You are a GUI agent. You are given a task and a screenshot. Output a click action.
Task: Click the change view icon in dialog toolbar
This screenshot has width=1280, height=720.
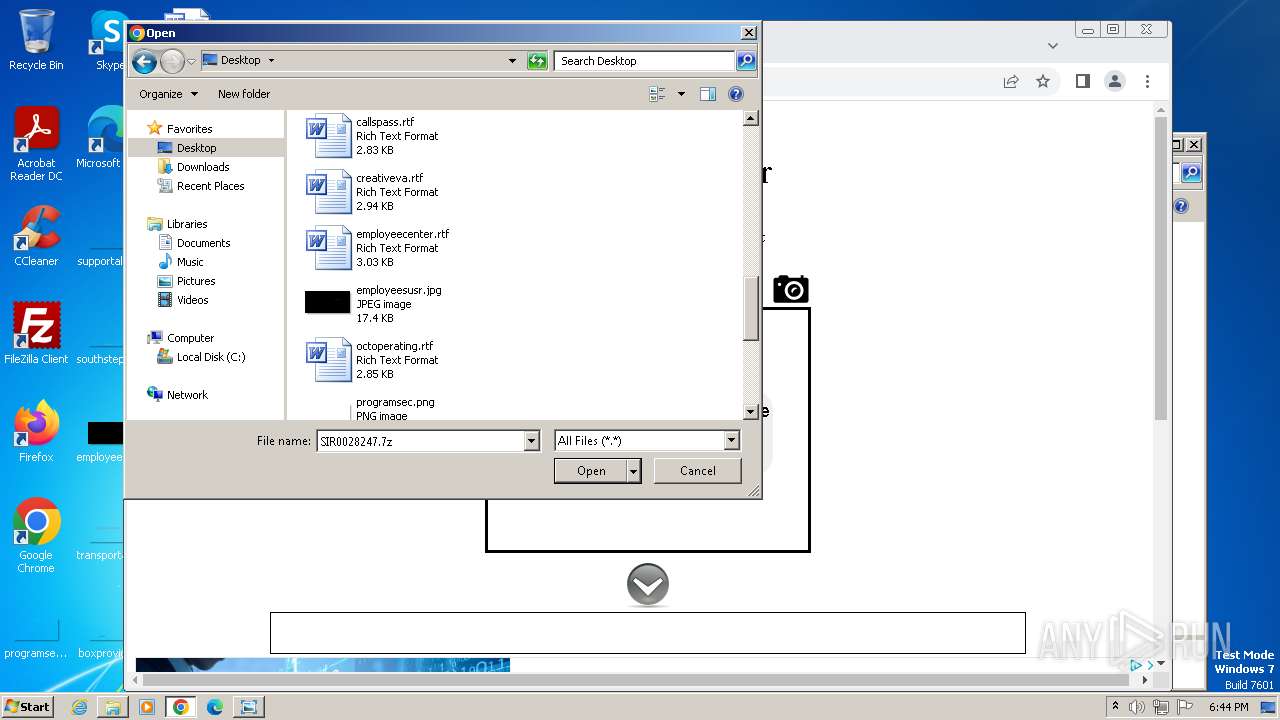tap(657, 94)
